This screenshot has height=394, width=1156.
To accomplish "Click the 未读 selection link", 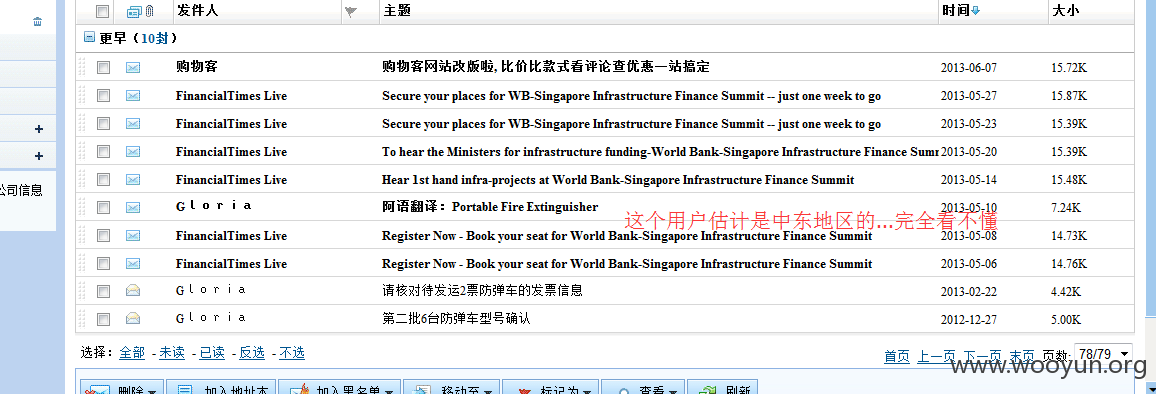I will point(172,353).
